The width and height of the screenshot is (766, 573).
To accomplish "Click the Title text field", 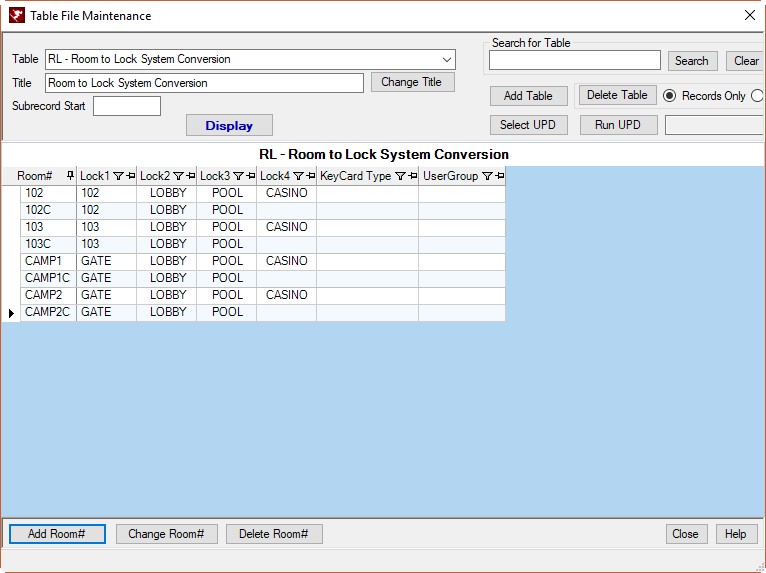I will point(204,83).
